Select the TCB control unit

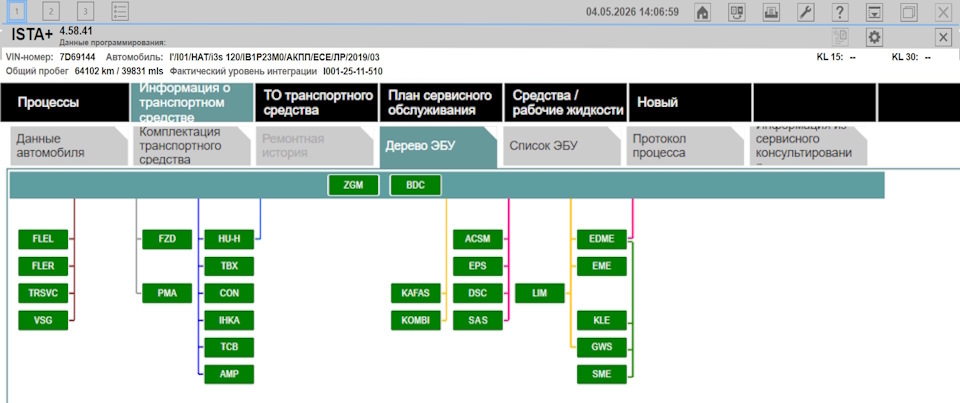pyautogui.click(x=229, y=347)
